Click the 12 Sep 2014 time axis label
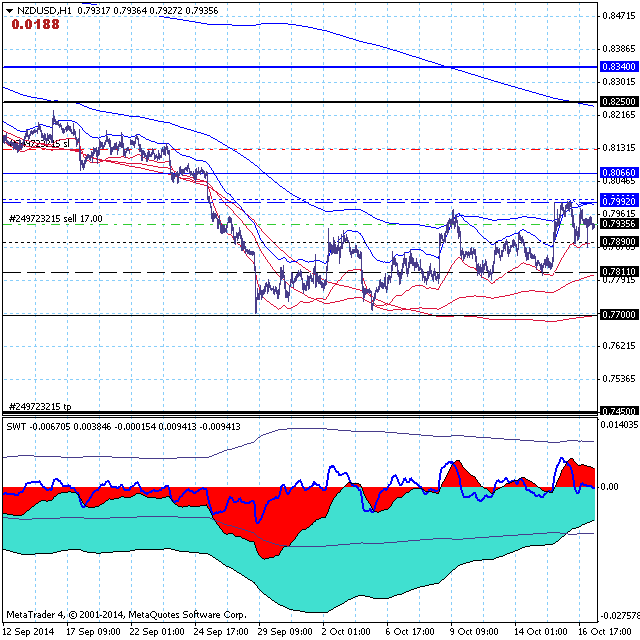Image resolution: width=640 pixels, height=640 pixels. coord(29,632)
